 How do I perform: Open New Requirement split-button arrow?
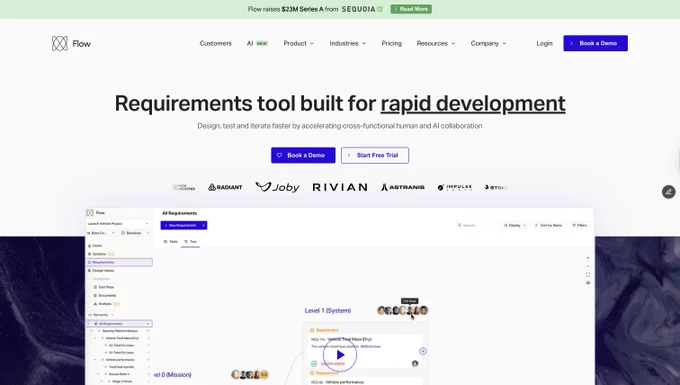click(203, 225)
